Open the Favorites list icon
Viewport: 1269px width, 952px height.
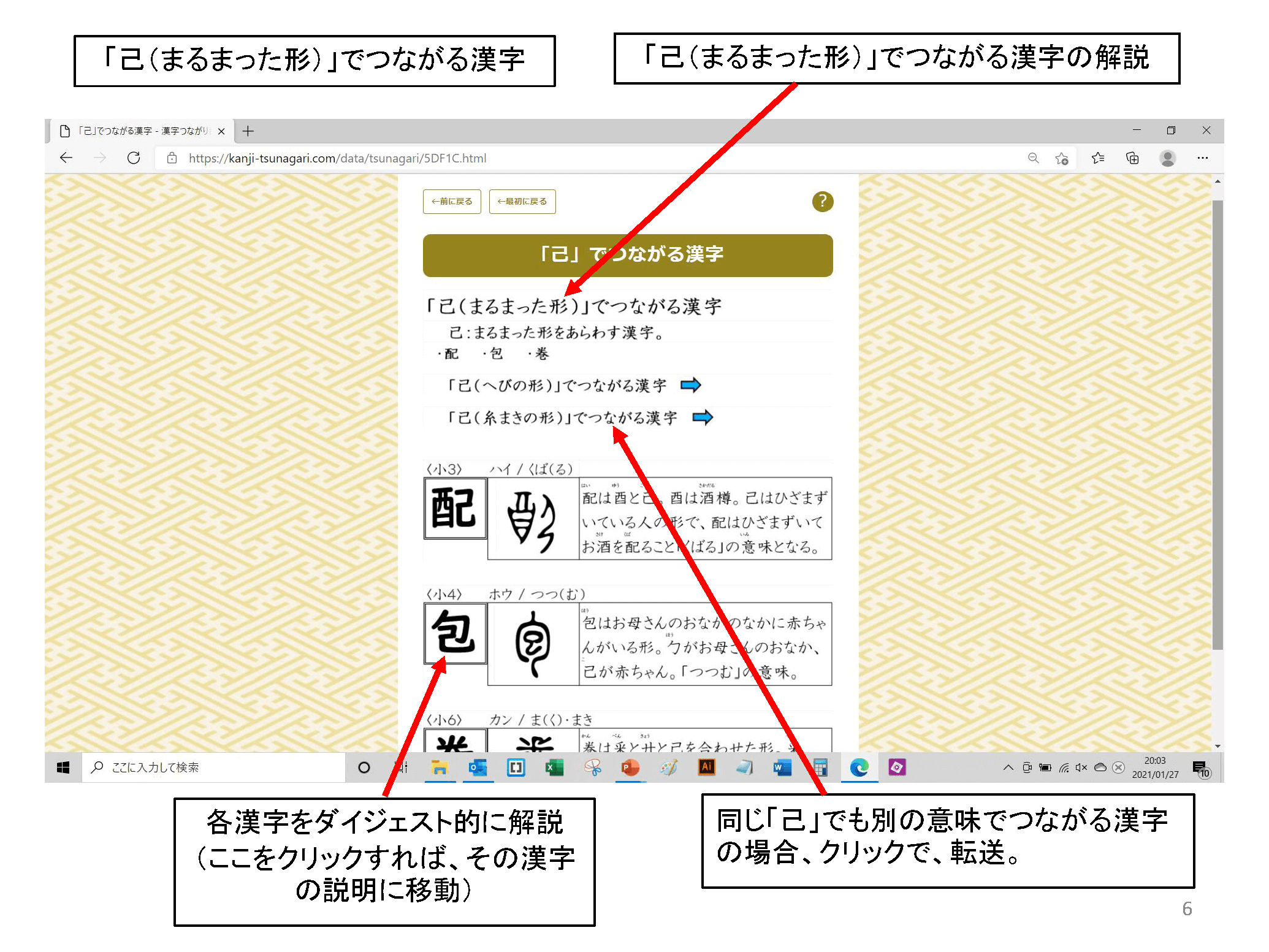[1098, 158]
